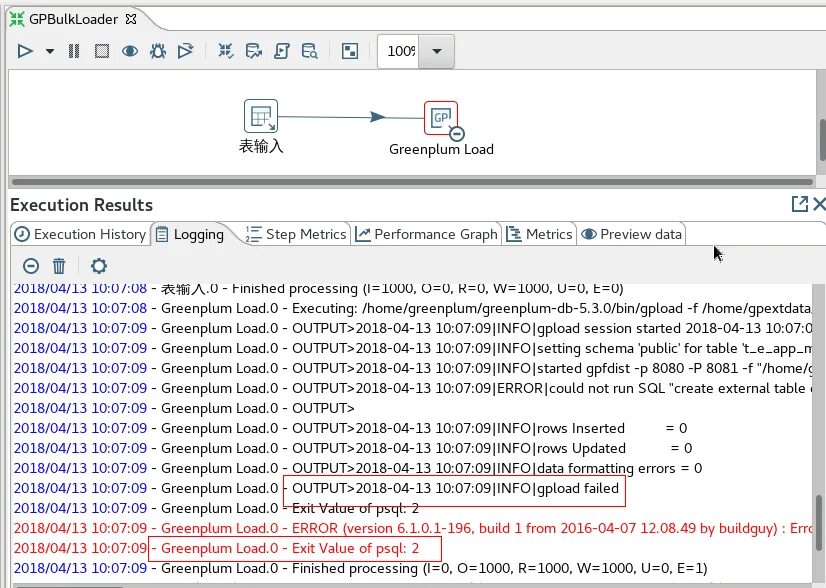This screenshot has width=826, height=588.
Task: Replay the transformation icon
Action: point(185,51)
